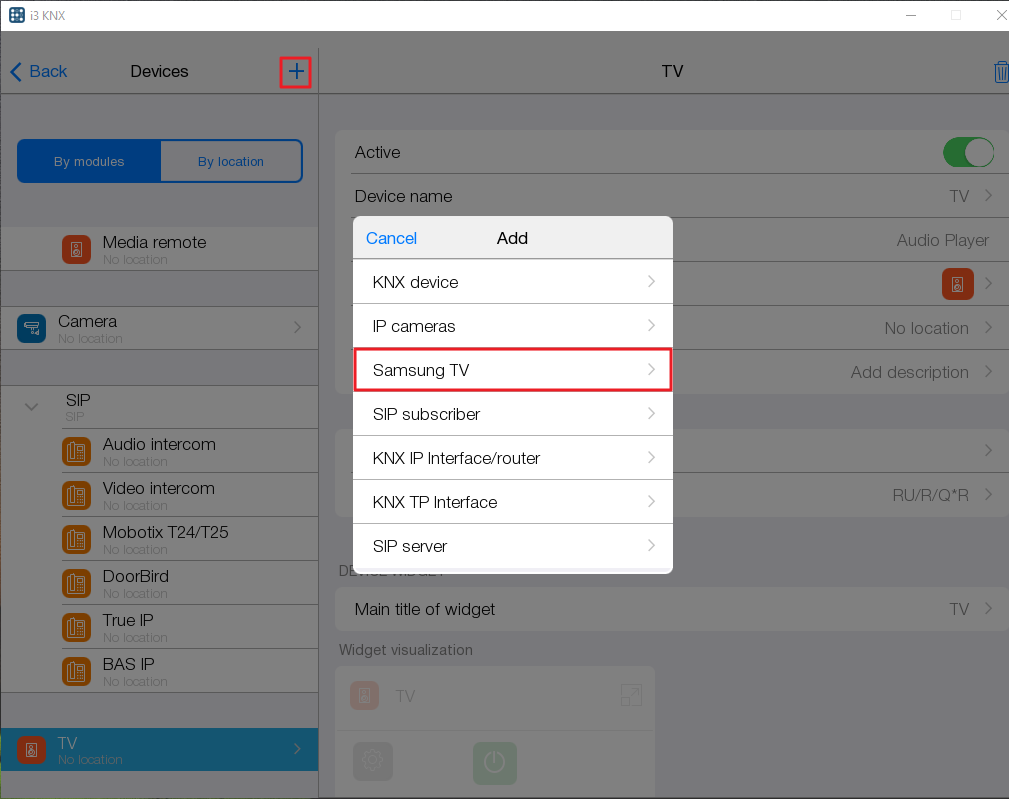Click the widget power button icon

click(494, 762)
